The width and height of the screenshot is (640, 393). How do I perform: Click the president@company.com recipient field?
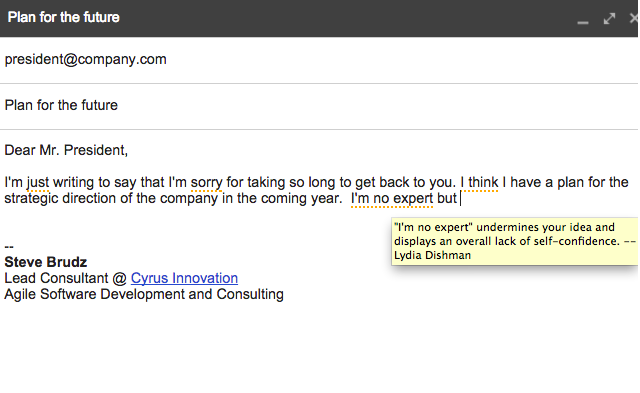pos(319,60)
